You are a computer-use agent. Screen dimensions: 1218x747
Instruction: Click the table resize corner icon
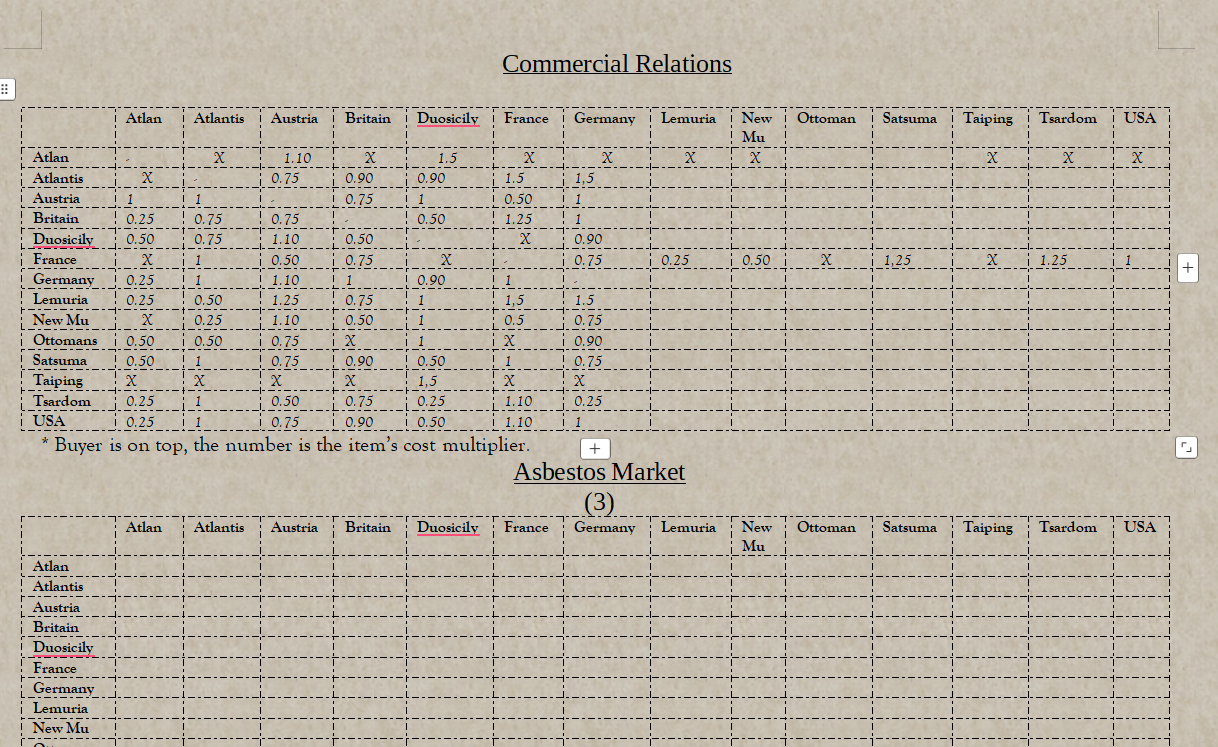[1186, 447]
